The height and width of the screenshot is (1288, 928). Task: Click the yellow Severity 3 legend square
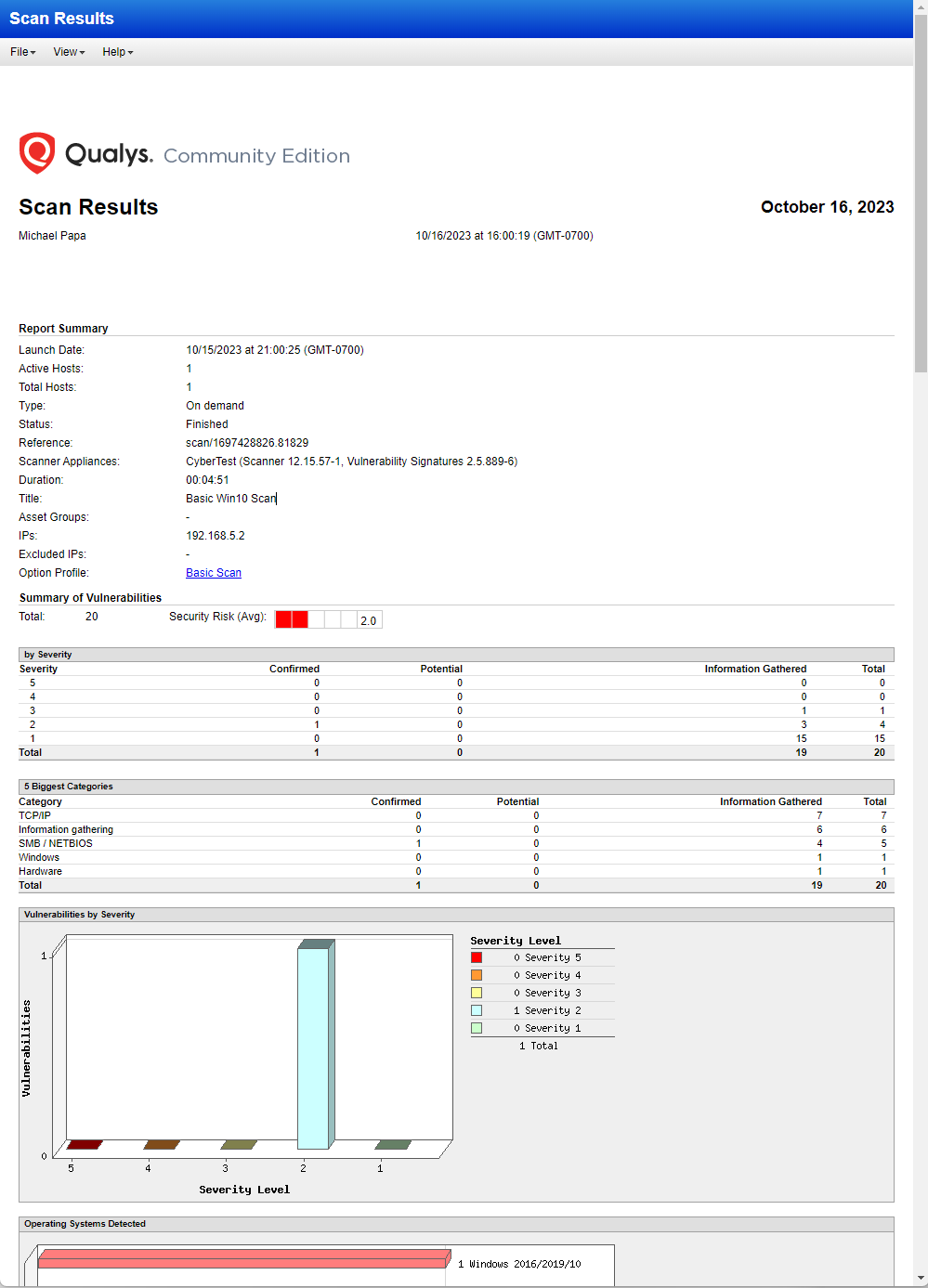pos(477,992)
